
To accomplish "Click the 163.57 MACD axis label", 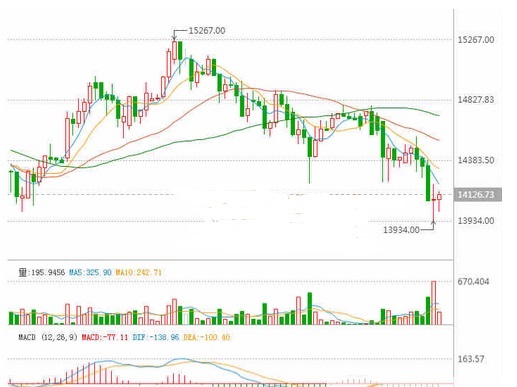I will pos(471,359).
